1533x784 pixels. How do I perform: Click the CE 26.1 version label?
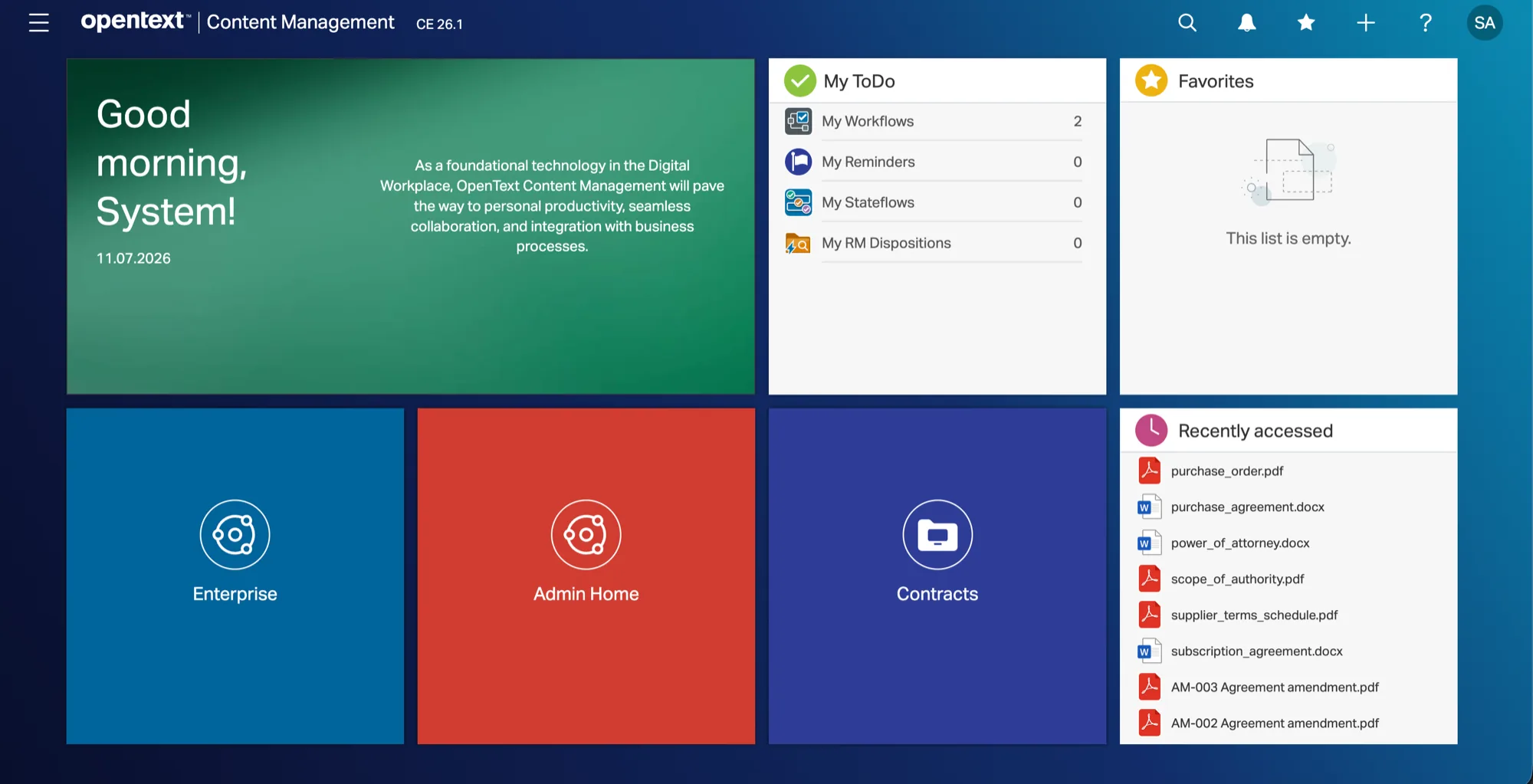pos(439,24)
